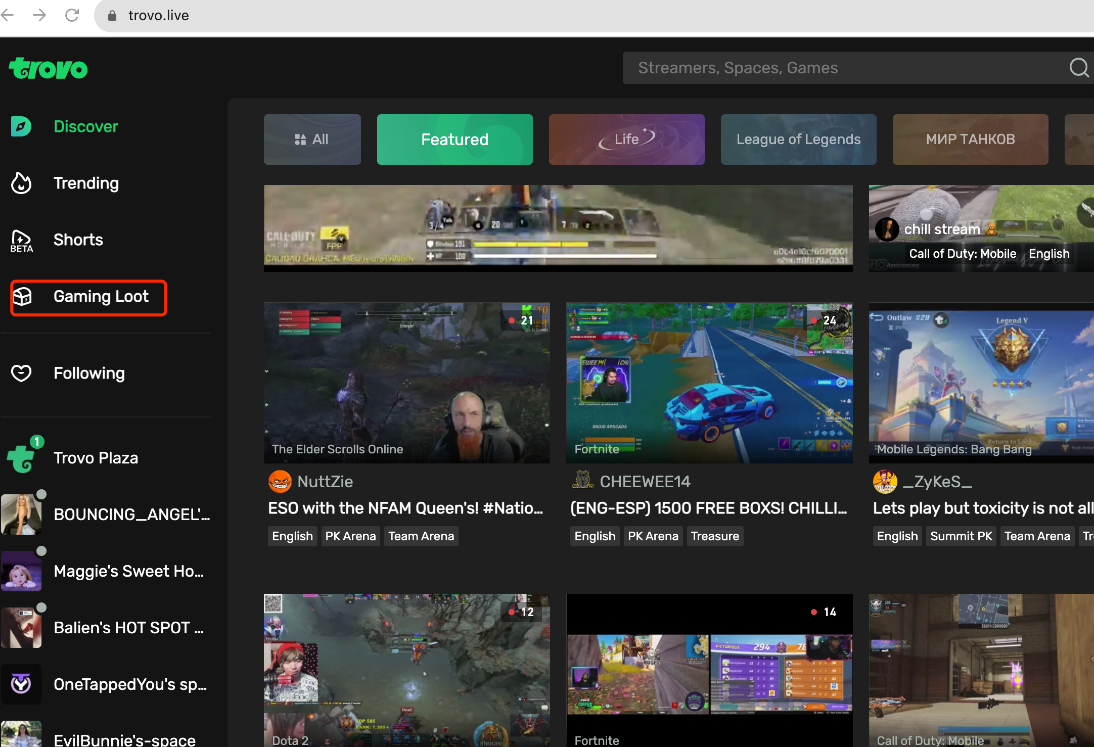Viewport: 1094px width, 747px height.
Task: Click the Trovo Plaza icon
Action: tap(22, 458)
